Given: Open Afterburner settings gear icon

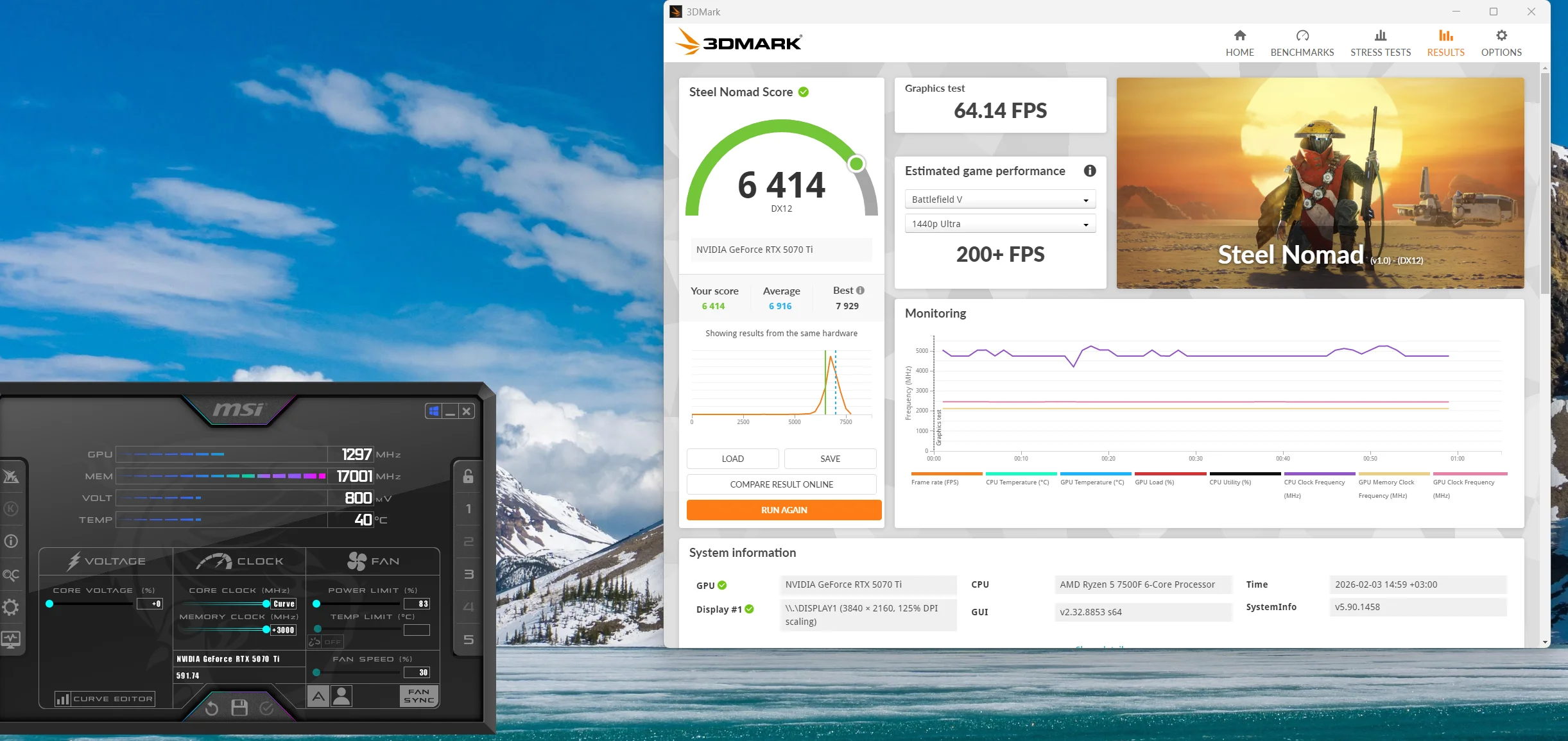Looking at the screenshot, I should tap(11, 607).
